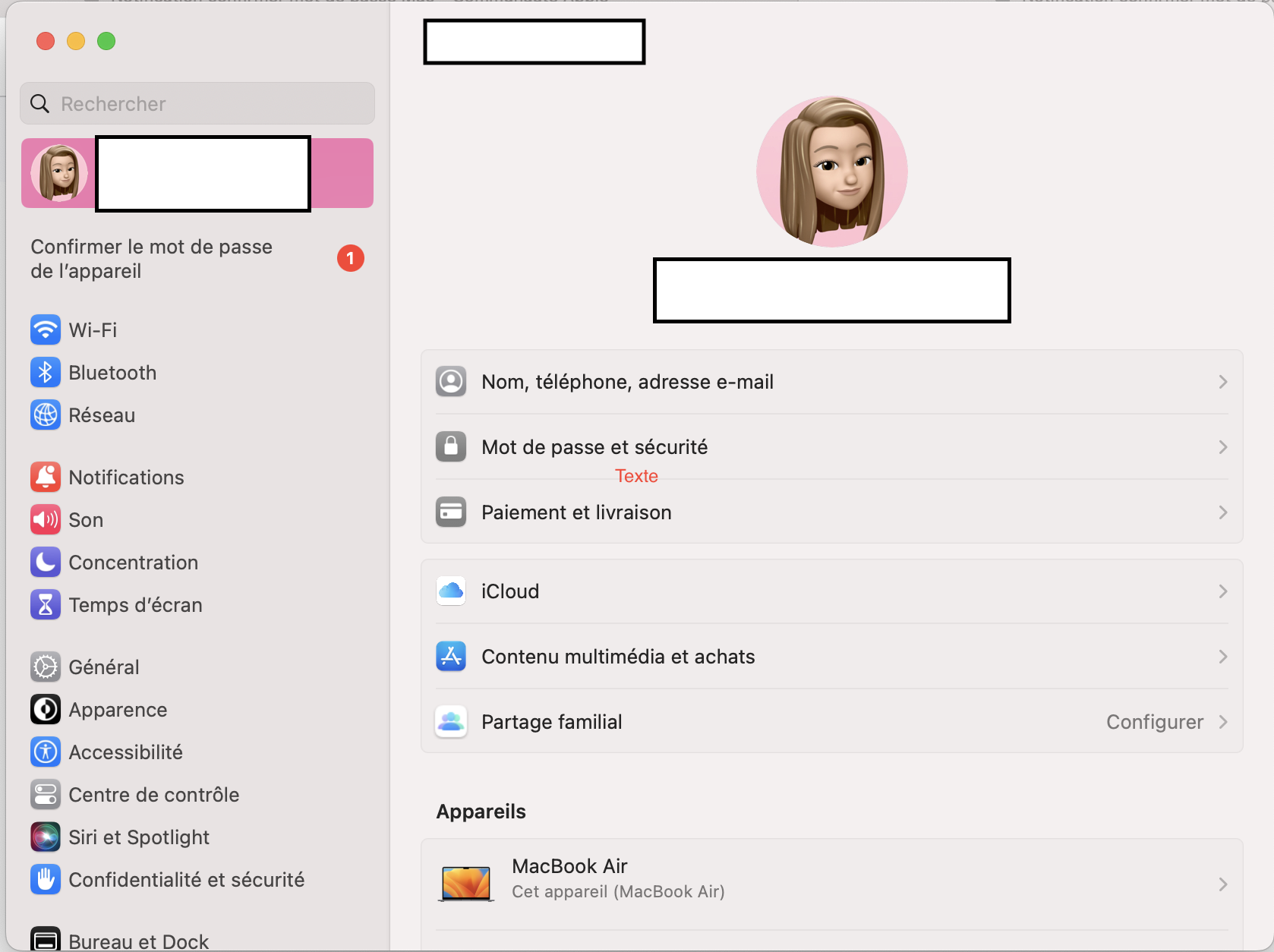Open Paiement et livraison settings
1274x952 pixels.
(832, 512)
